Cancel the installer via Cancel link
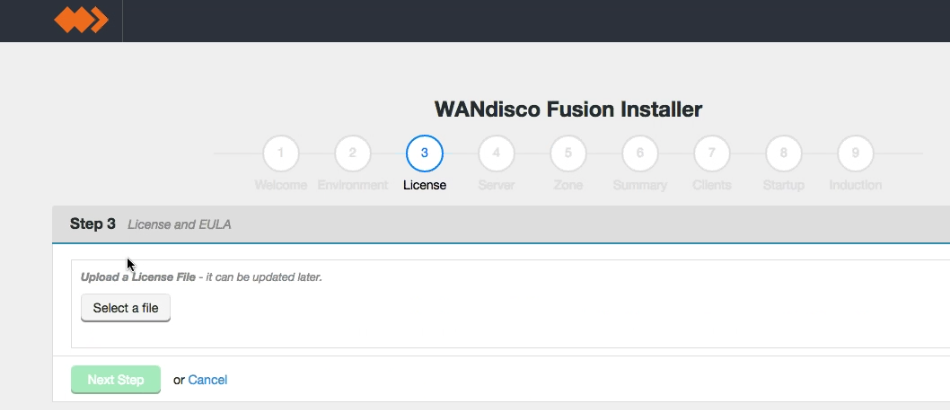The image size is (950, 410). pos(208,380)
